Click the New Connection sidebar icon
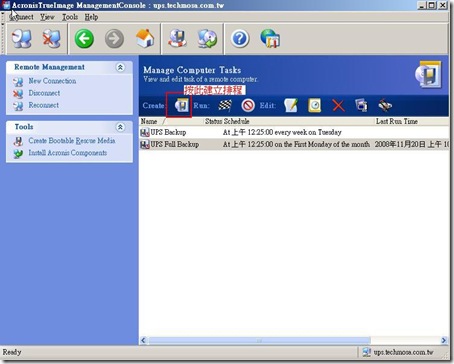The width and height of the screenshot is (454, 364). pos(18,82)
